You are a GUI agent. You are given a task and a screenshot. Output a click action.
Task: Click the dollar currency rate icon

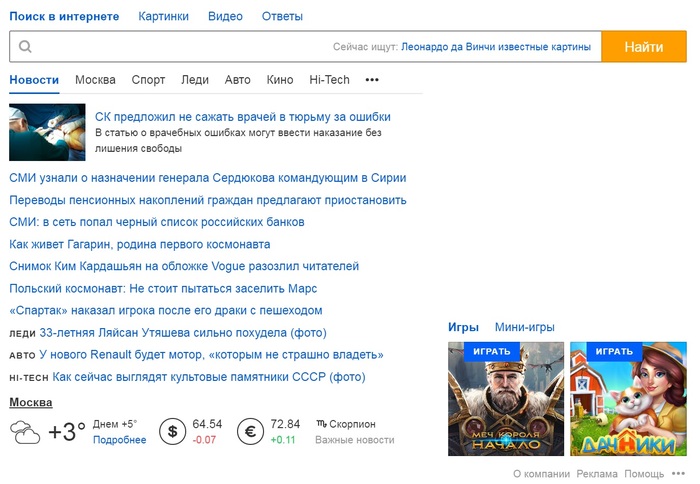(x=172, y=431)
